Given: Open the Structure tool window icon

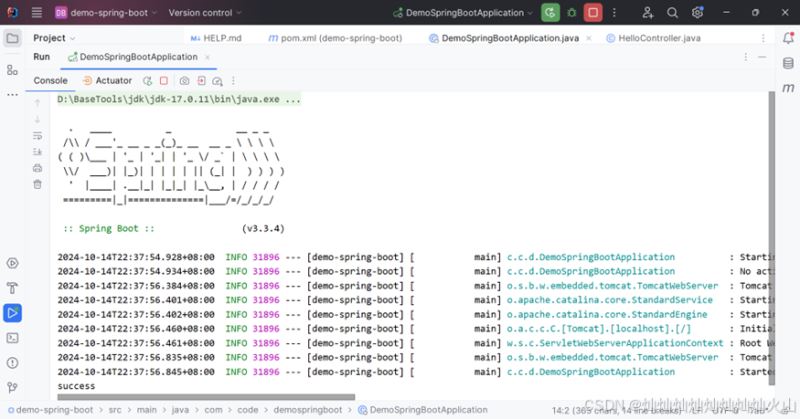Looking at the screenshot, I should pos(12,70).
